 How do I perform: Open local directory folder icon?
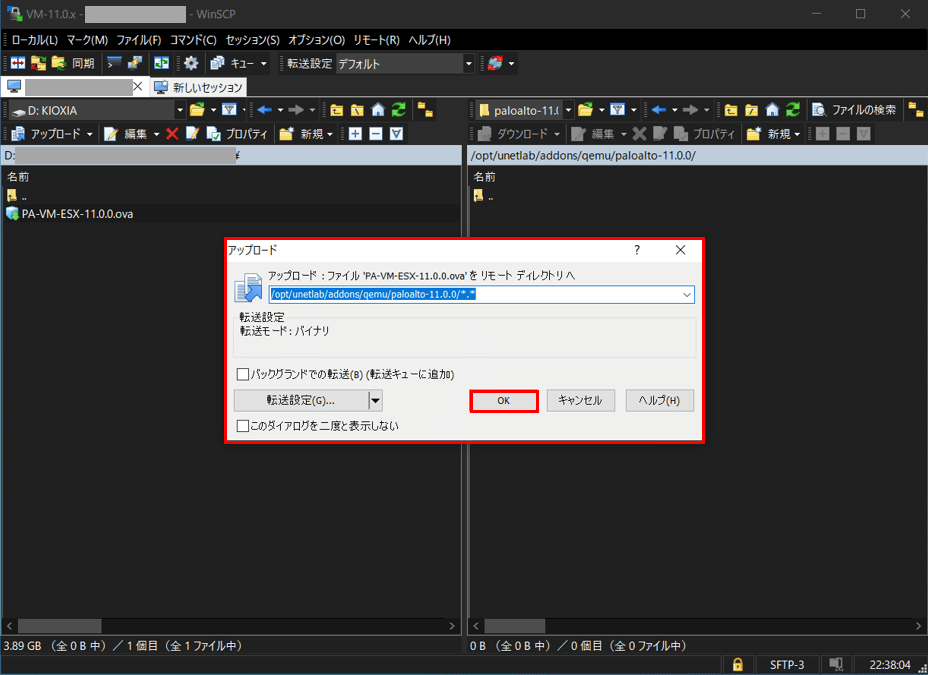tap(198, 110)
